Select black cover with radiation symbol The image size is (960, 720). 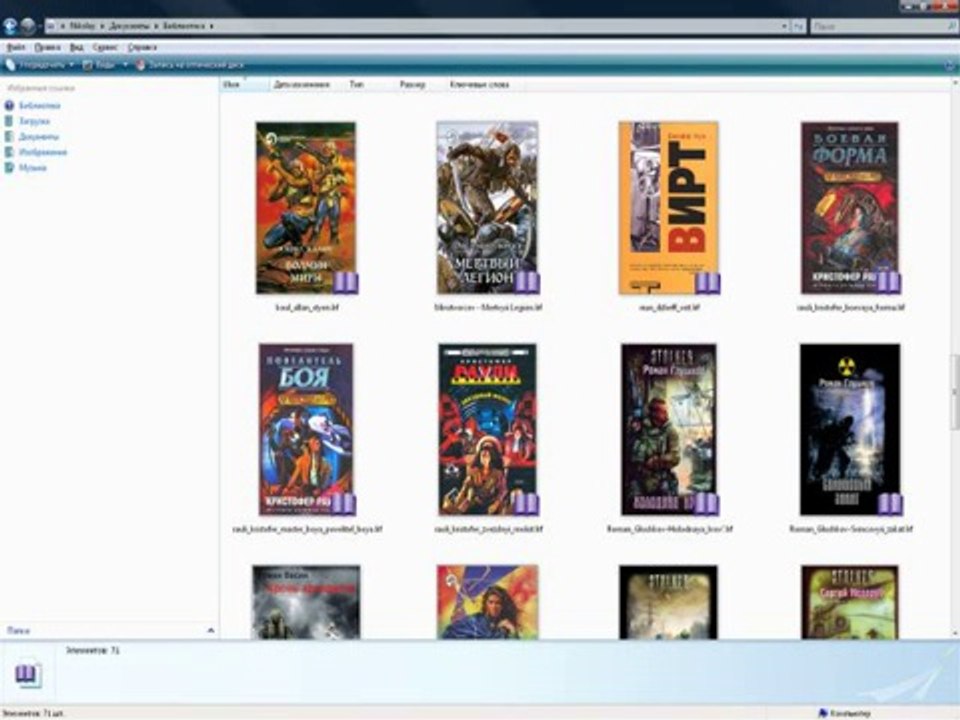pos(850,429)
